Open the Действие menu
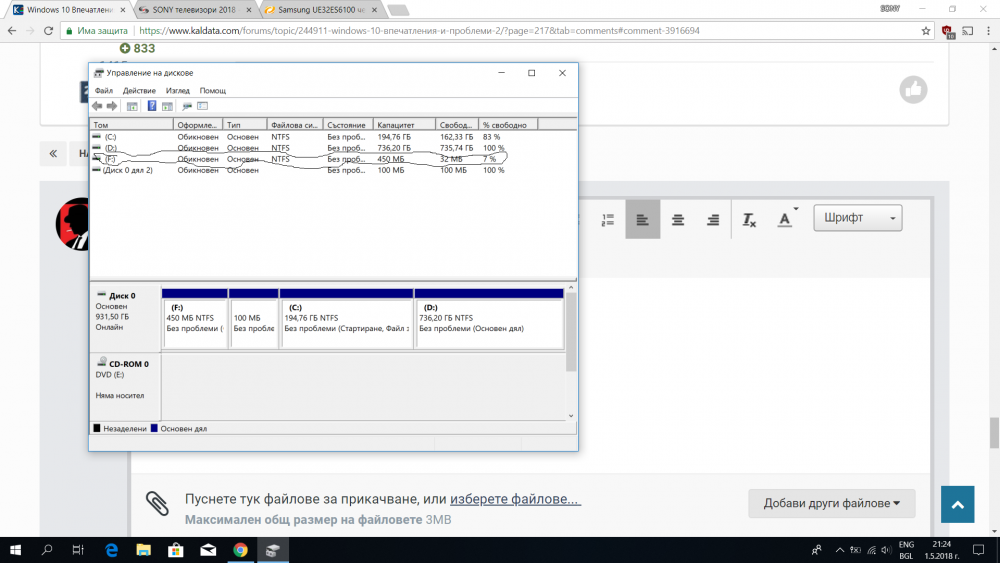This screenshot has width=1000, height=563. (139, 91)
